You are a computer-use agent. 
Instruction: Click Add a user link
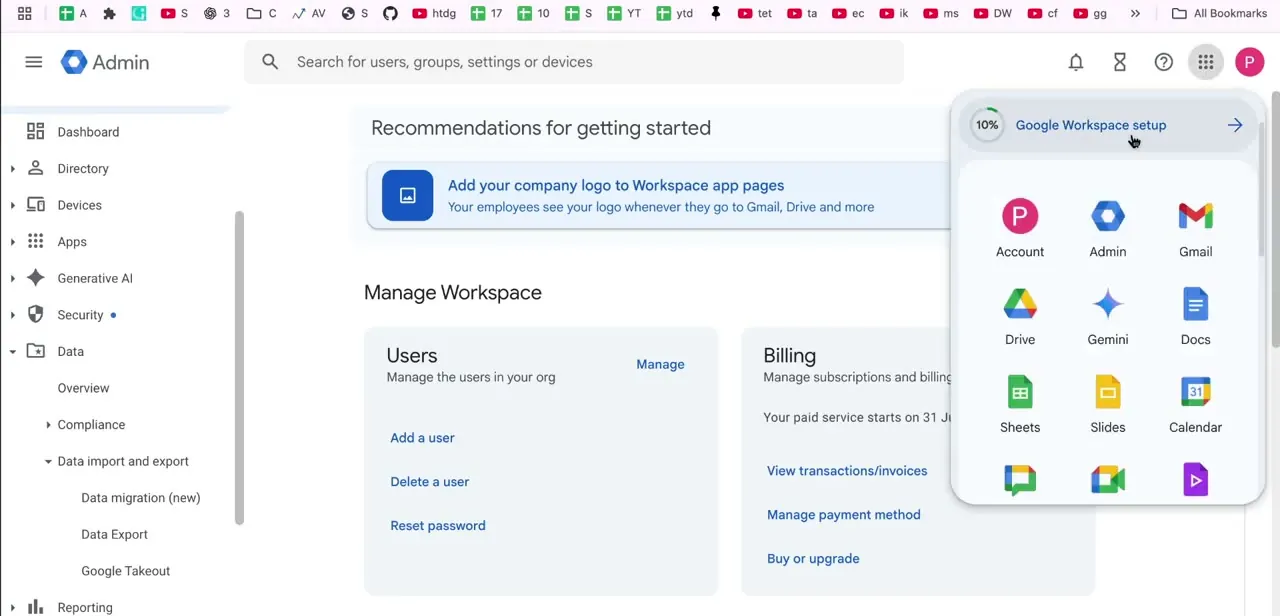[422, 438]
